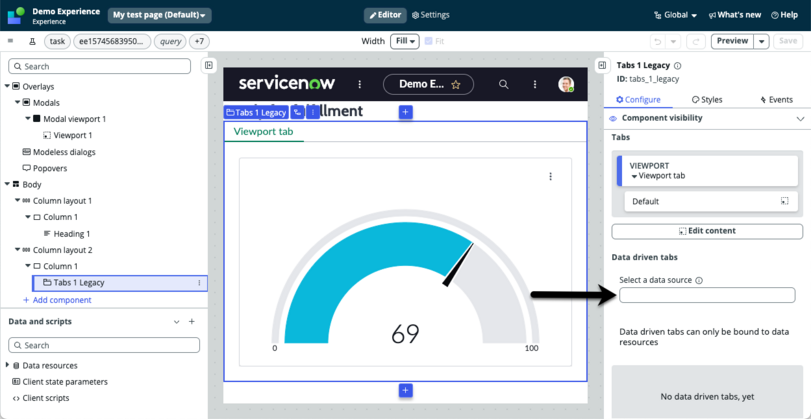Image resolution: width=811 pixels, height=419 pixels.
Task: Collapse the Viewport tab entry arrow
Action: [x=635, y=176]
